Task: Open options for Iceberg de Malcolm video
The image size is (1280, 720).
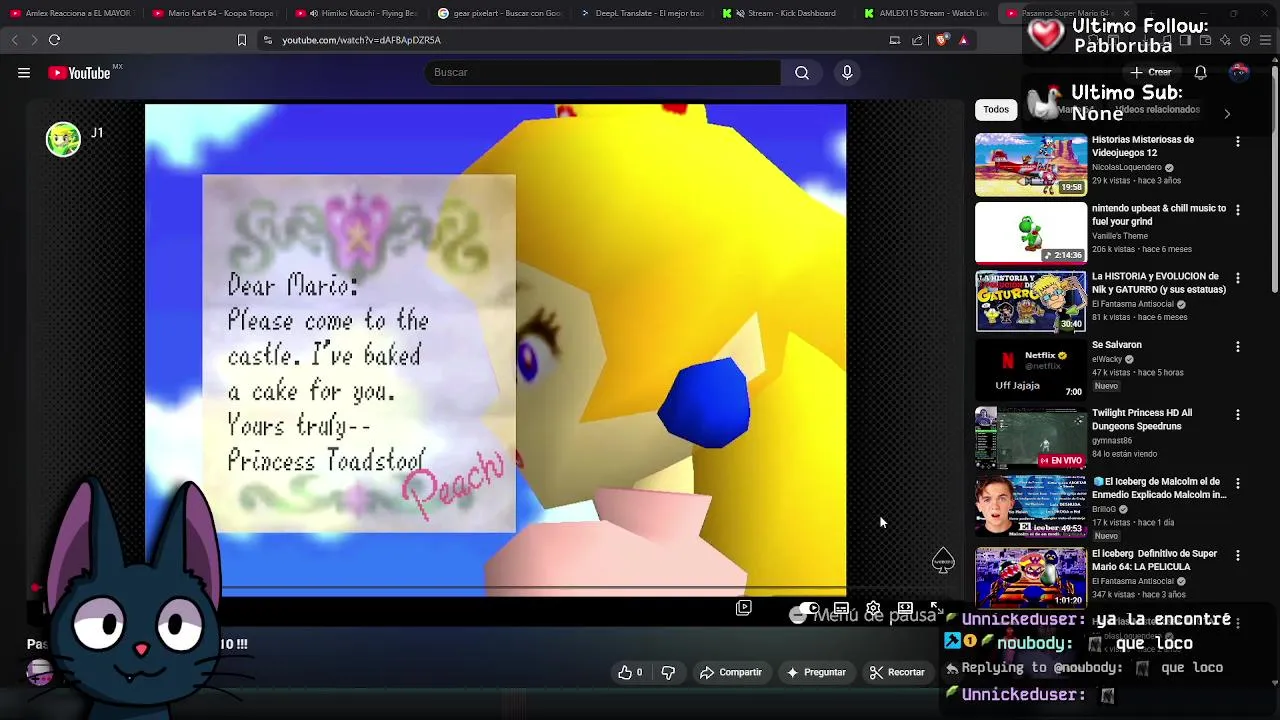Action: [1238, 483]
